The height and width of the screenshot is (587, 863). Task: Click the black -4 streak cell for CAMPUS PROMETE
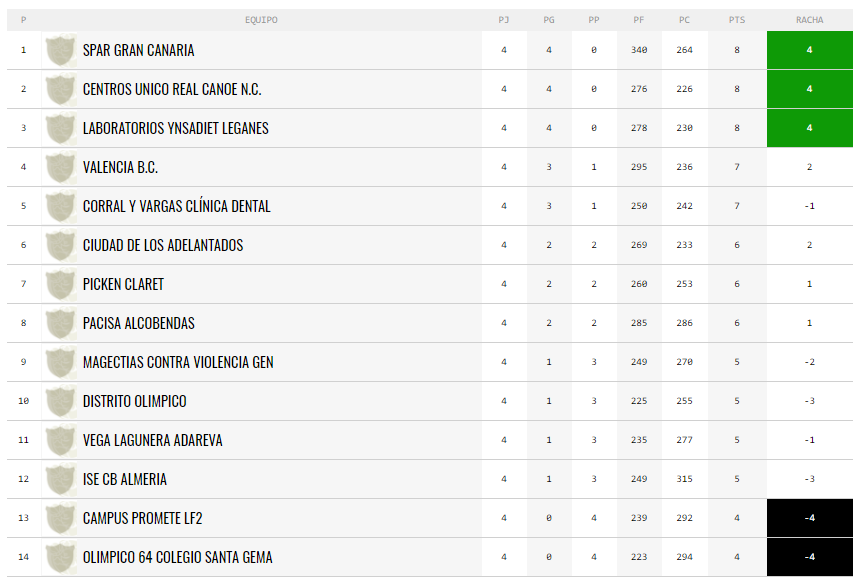tap(810, 518)
